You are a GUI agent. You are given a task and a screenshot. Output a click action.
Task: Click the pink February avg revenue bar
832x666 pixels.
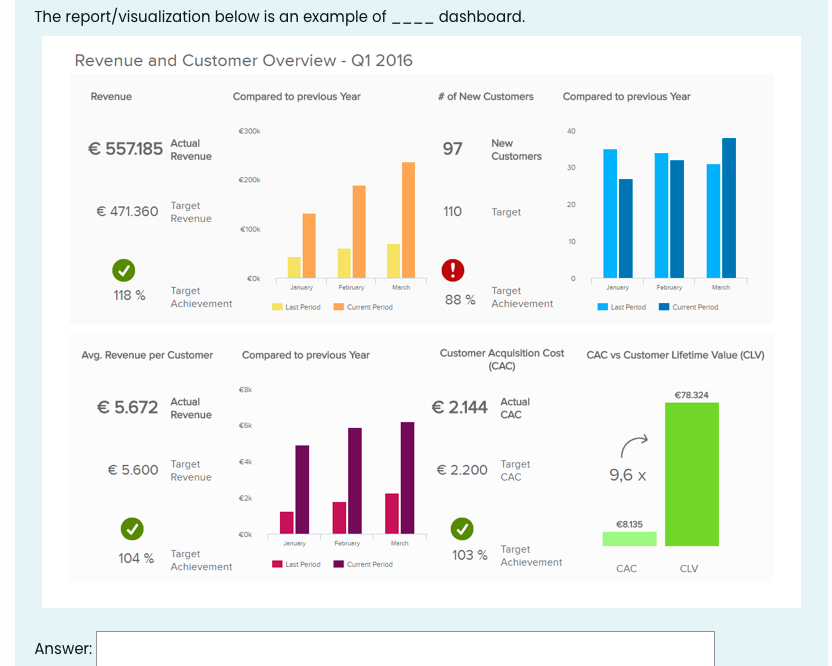coord(340,517)
